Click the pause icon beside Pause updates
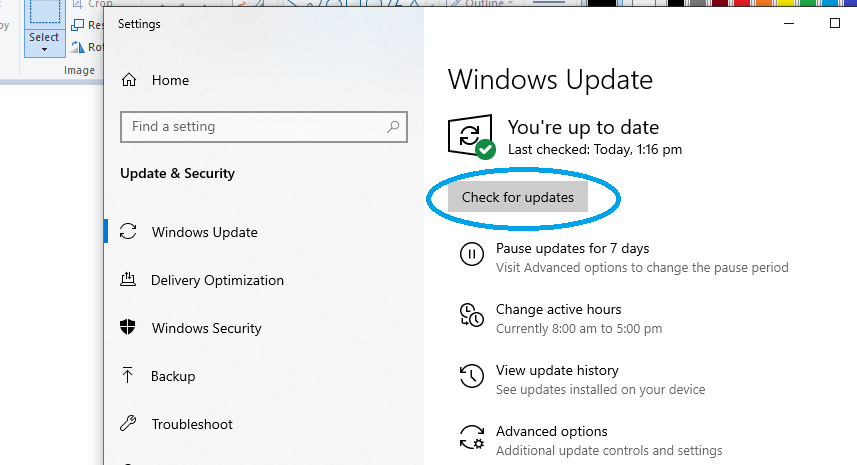This screenshot has height=465, width=857. [471, 256]
